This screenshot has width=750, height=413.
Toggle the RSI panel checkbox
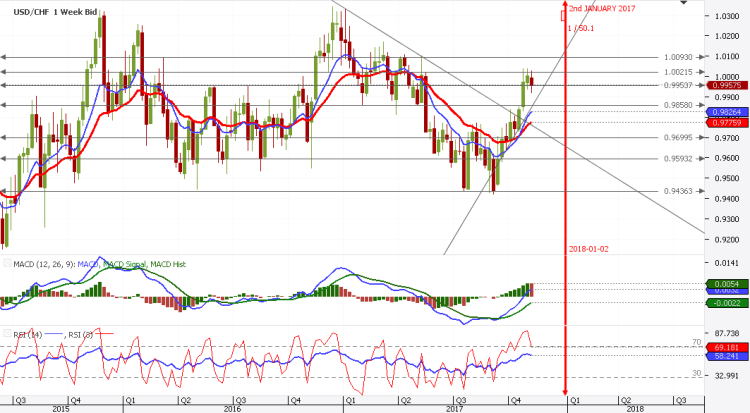pyautogui.click(x=8, y=333)
